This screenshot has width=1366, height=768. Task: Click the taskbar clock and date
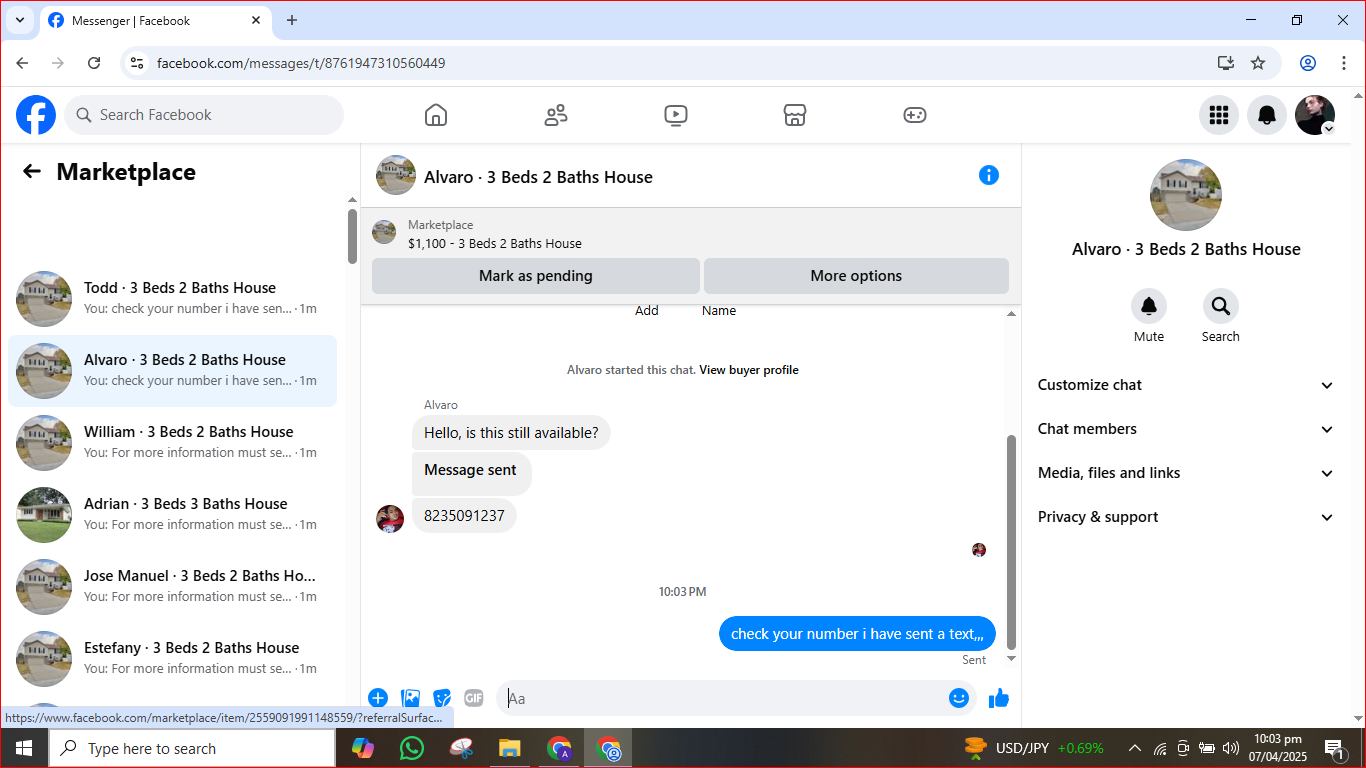coord(1277,748)
